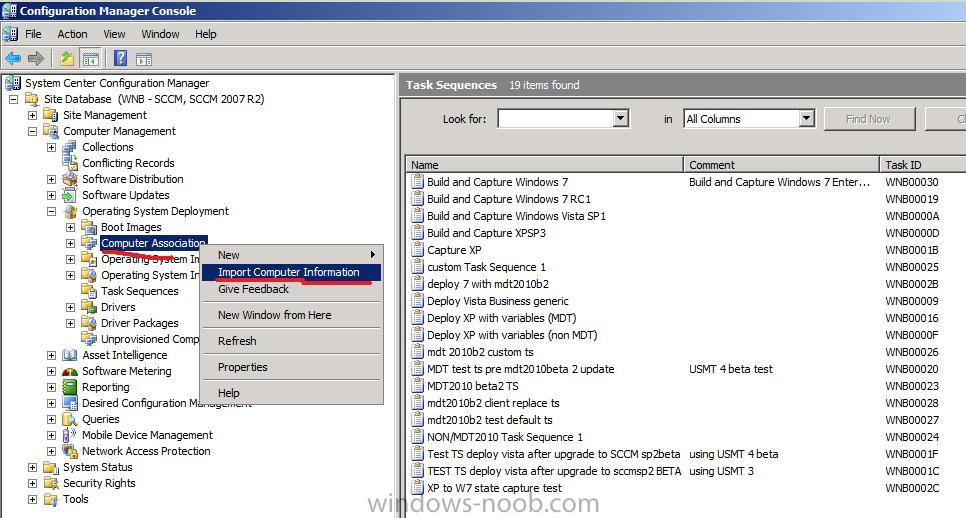Select Build and Capture Windows 7 RC1
Screen dimensions: 966x518
(508, 199)
